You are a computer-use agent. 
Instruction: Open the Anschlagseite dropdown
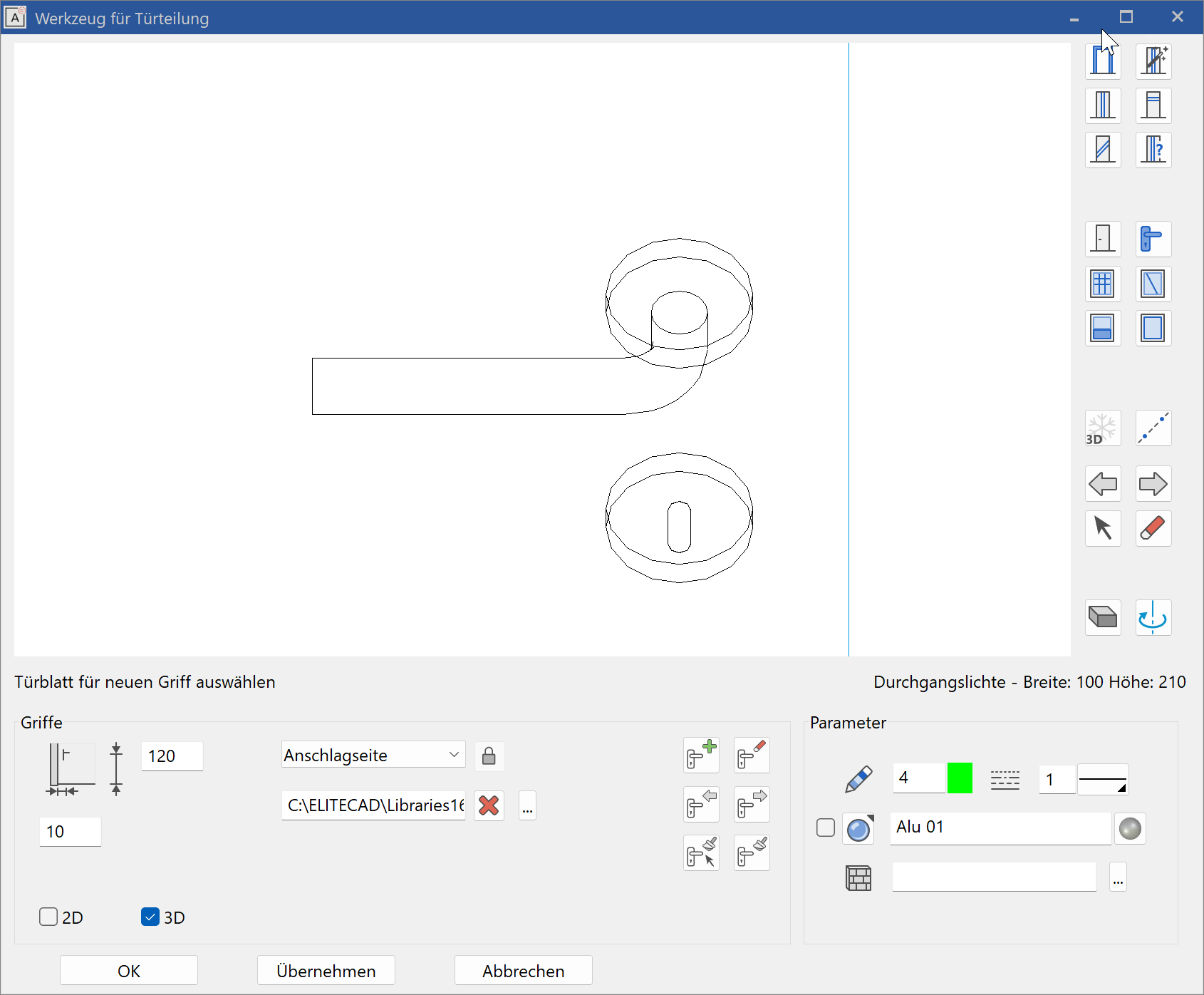[373, 755]
